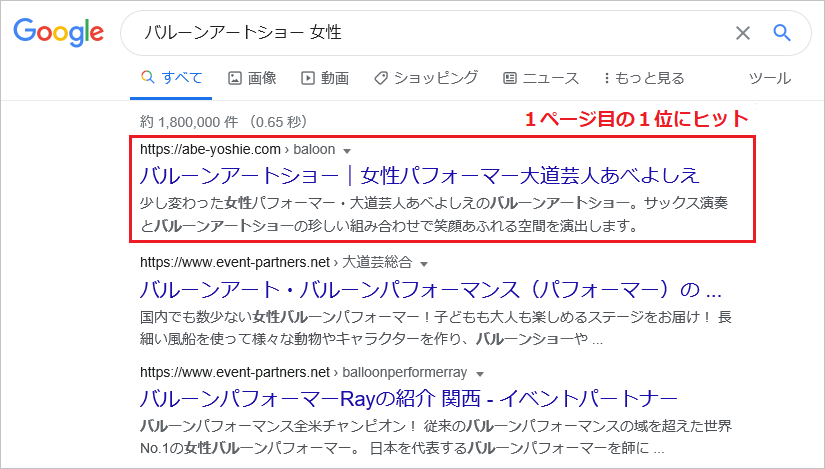Viewport: 825px width, 469px height.
Task: Click the event-partners.net › 大道芸総合 URL
Action: pyautogui.click(x=276, y=262)
